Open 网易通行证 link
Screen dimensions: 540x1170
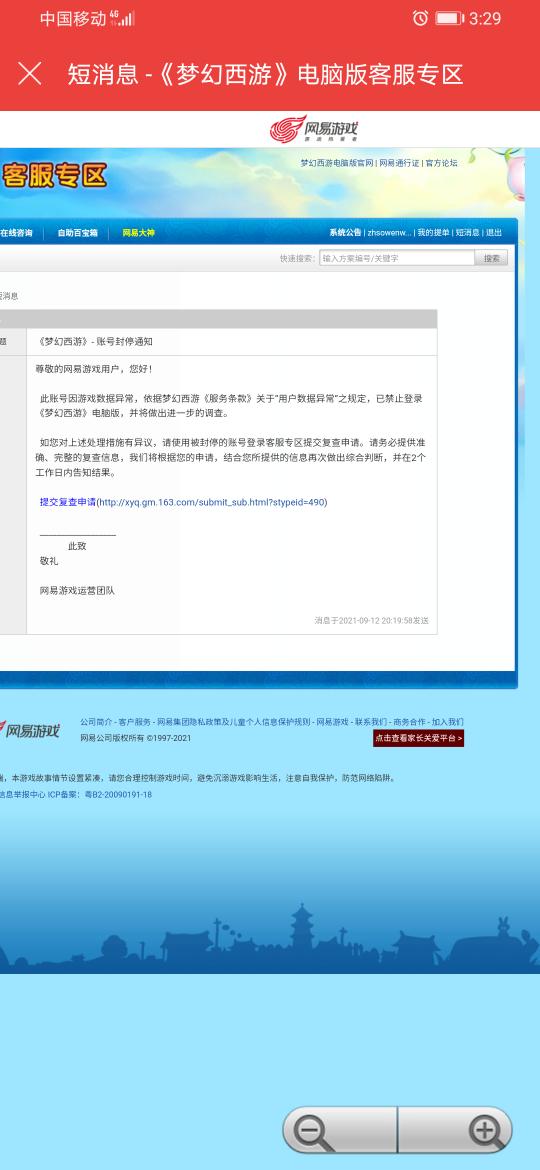pyautogui.click(x=399, y=163)
